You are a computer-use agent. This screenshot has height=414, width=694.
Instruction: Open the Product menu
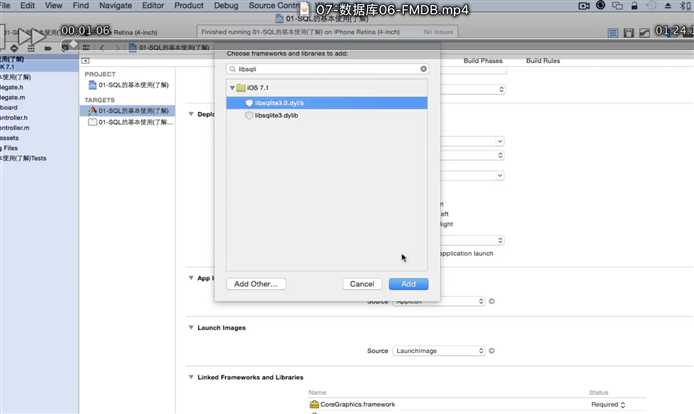(x=189, y=5)
